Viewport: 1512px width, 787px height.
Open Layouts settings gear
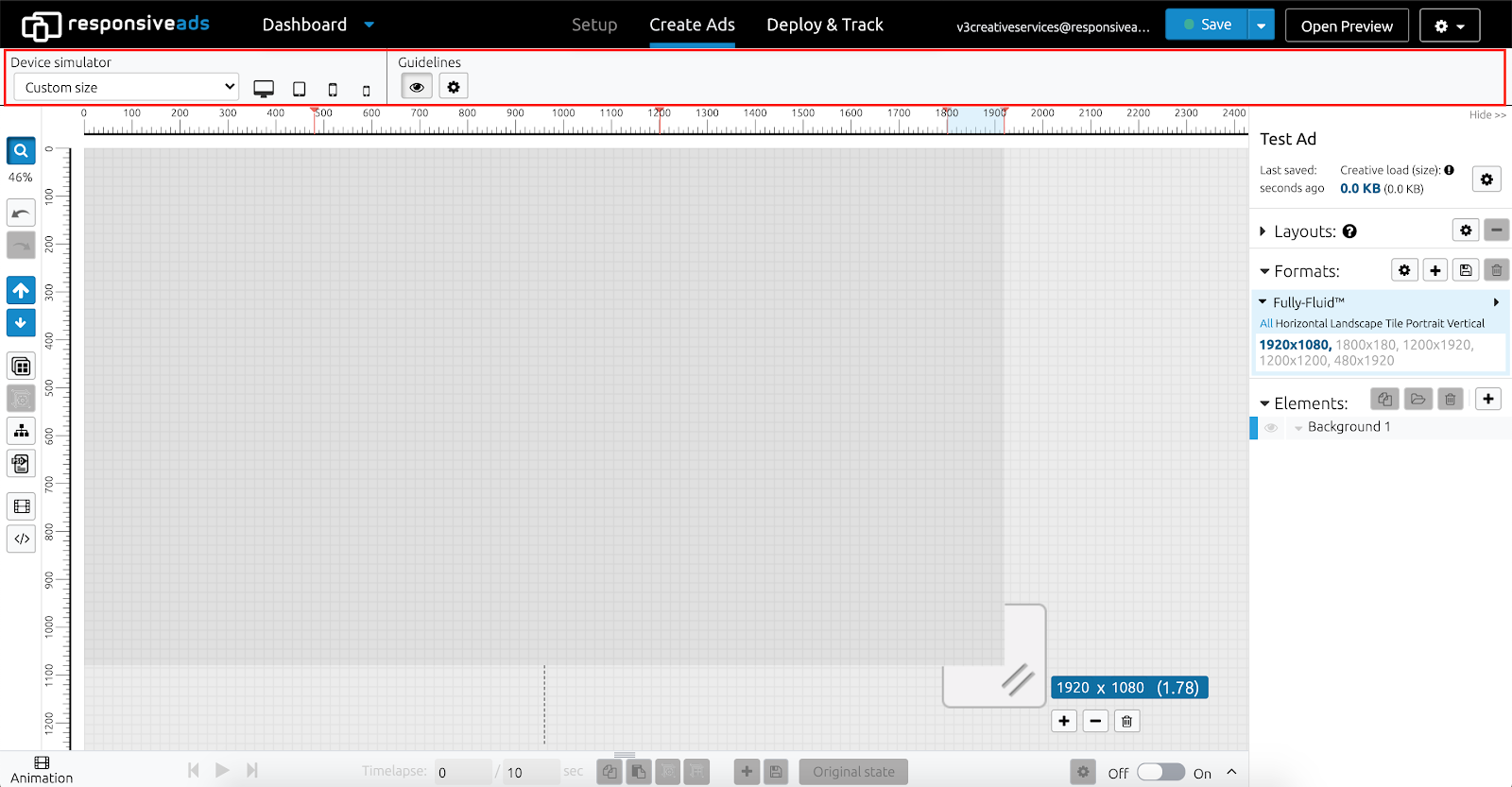click(1466, 231)
